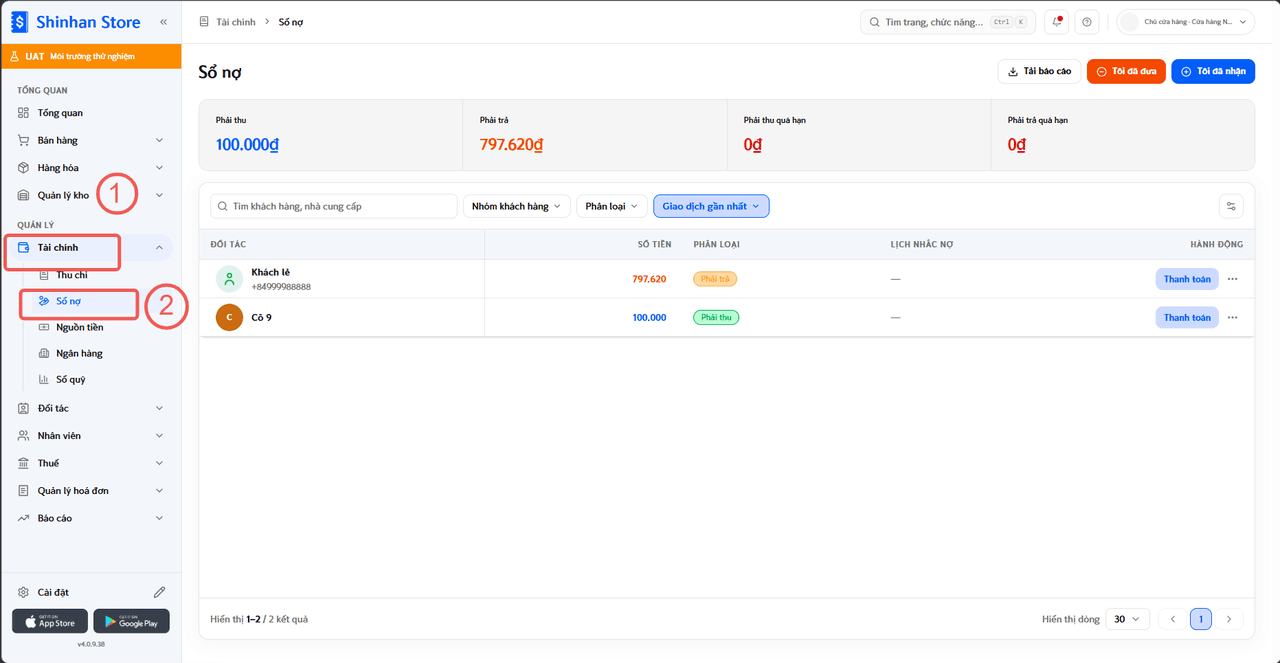This screenshot has width=1280, height=663.
Task: Open the Google Play download badge
Action: coord(132,621)
